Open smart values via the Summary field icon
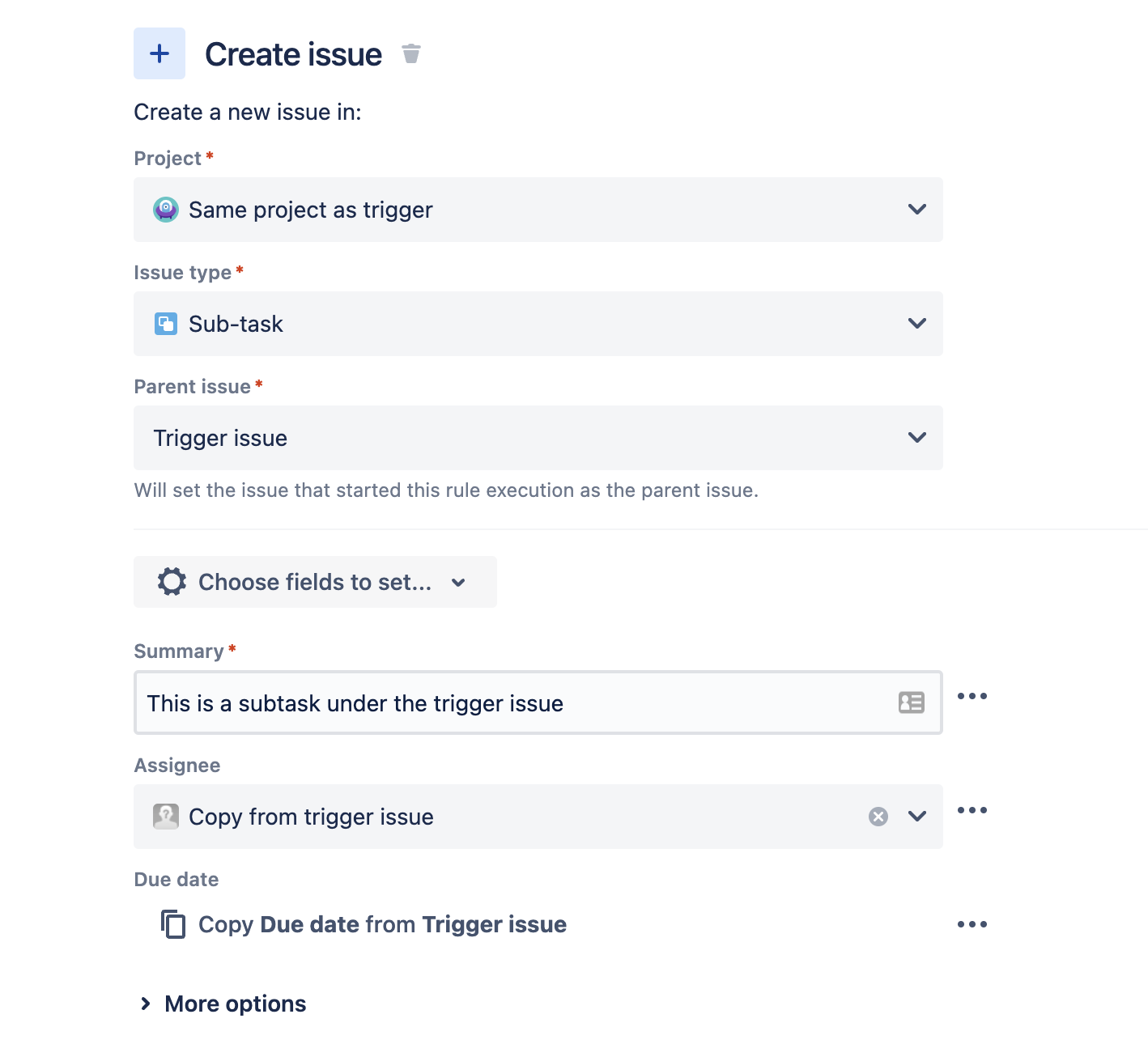 pyautogui.click(x=911, y=702)
